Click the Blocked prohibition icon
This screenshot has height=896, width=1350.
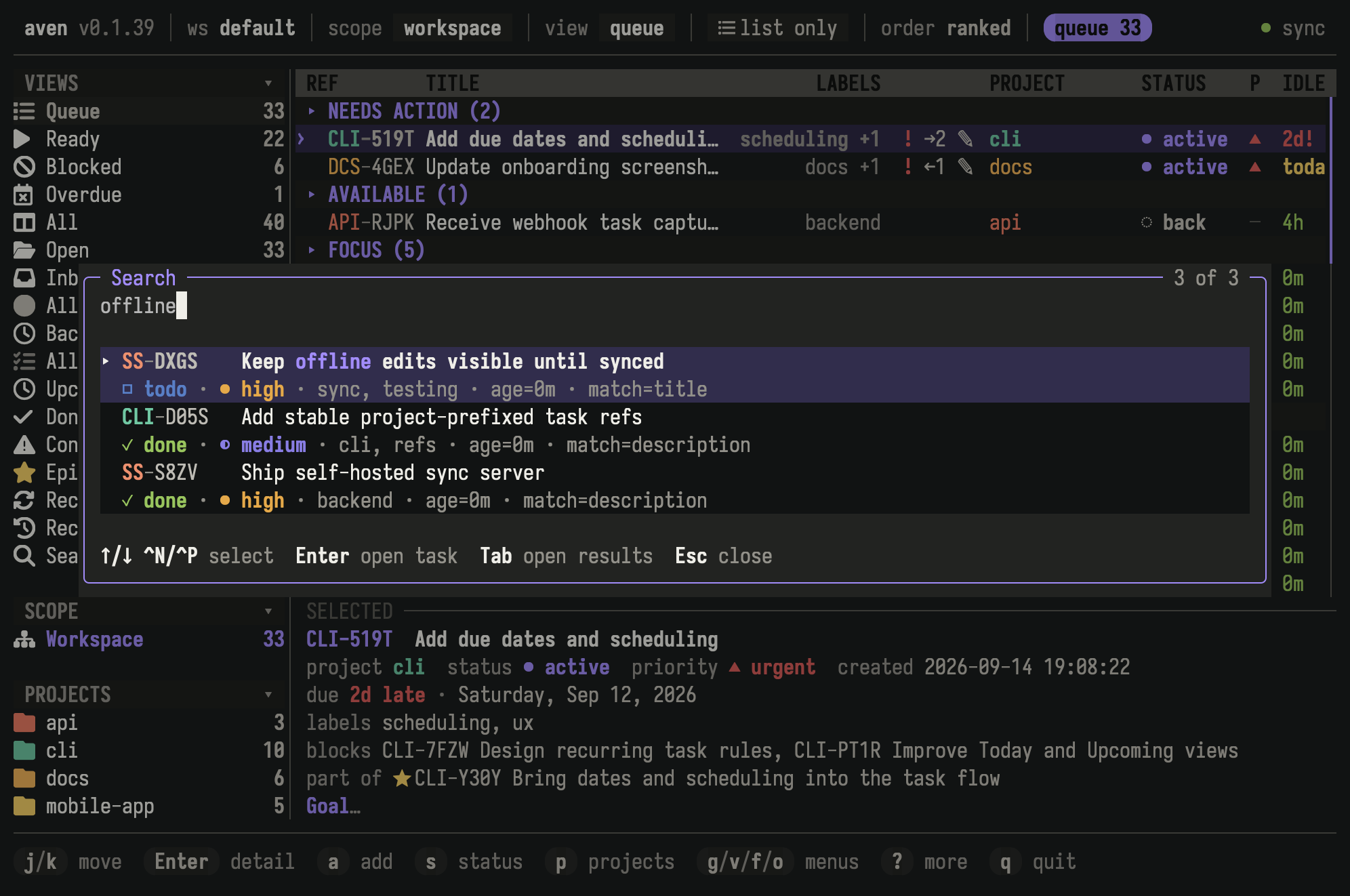(24, 167)
